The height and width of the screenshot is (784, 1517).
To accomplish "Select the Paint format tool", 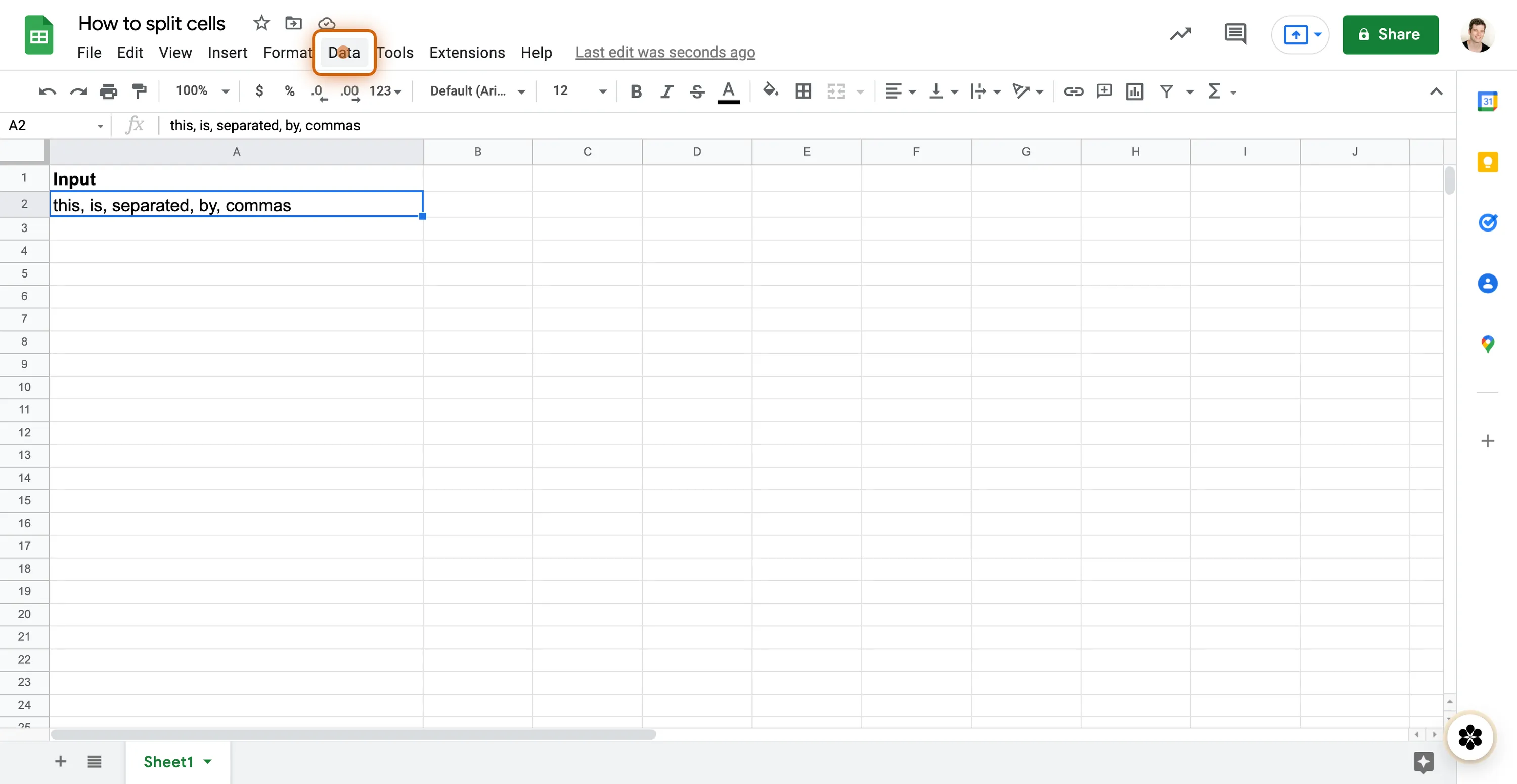I will coord(140,91).
